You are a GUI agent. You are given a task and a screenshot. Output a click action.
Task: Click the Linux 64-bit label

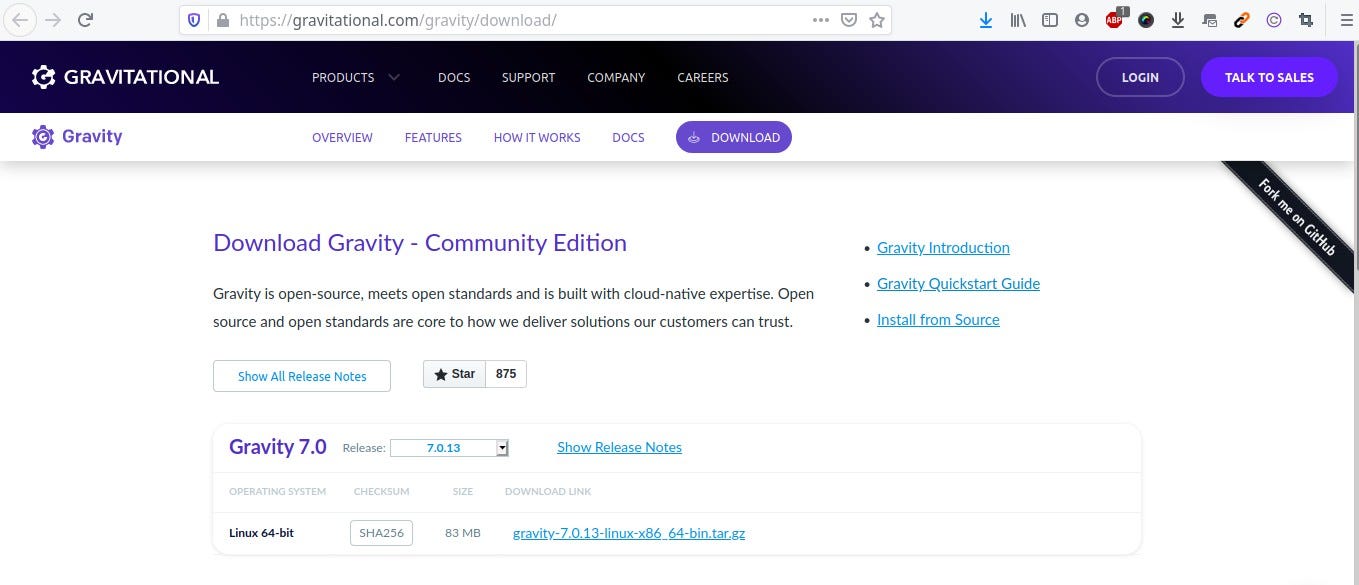(x=261, y=533)
